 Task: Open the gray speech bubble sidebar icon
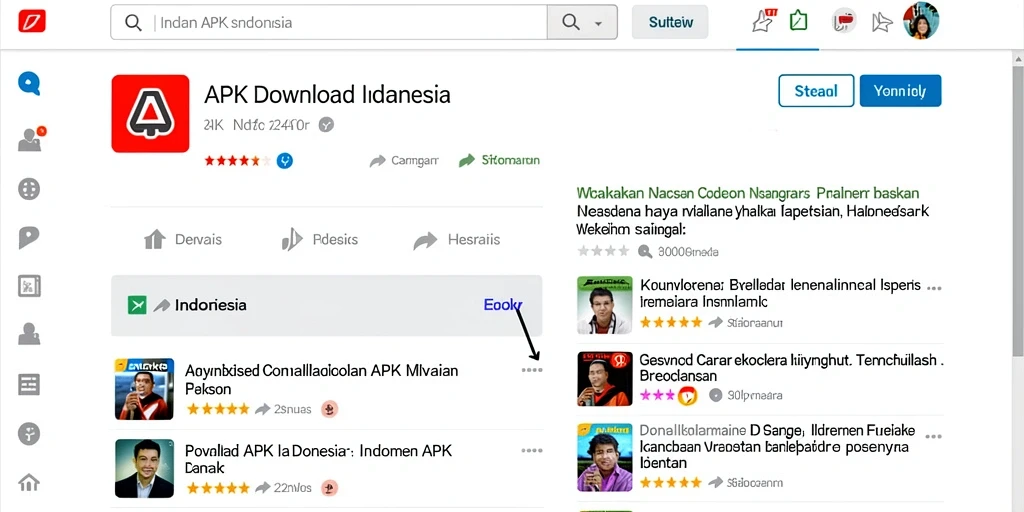click(29, 238)
